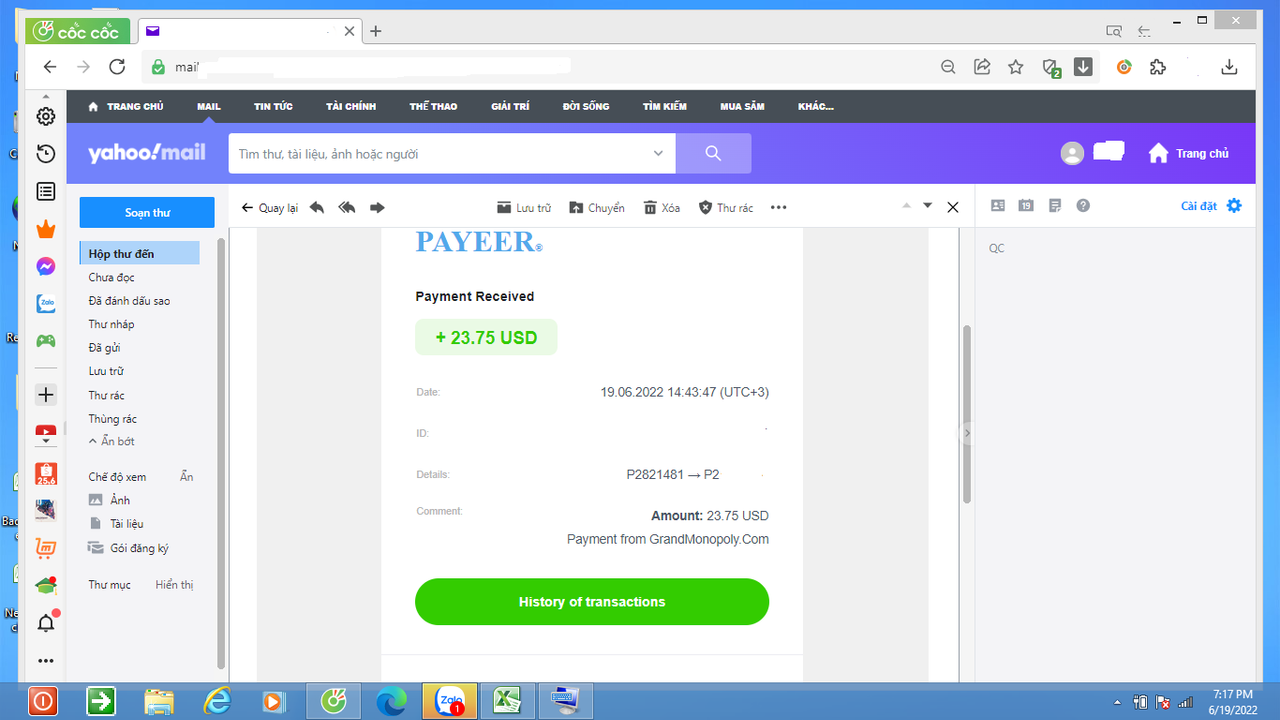Open browser history clock icon in sidebar
1280x720 pixels.
(x=45, y=153)
